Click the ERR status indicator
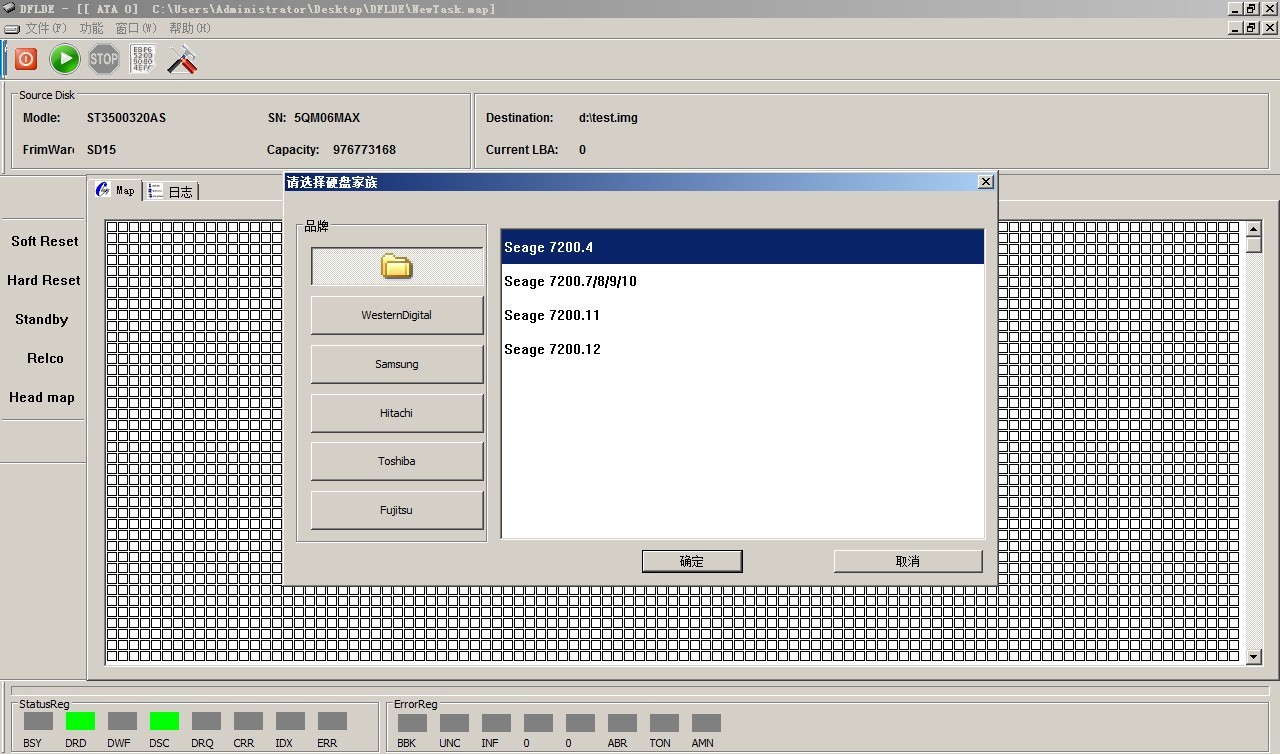Screen dimensions: 1280x754 pos(332,721)
